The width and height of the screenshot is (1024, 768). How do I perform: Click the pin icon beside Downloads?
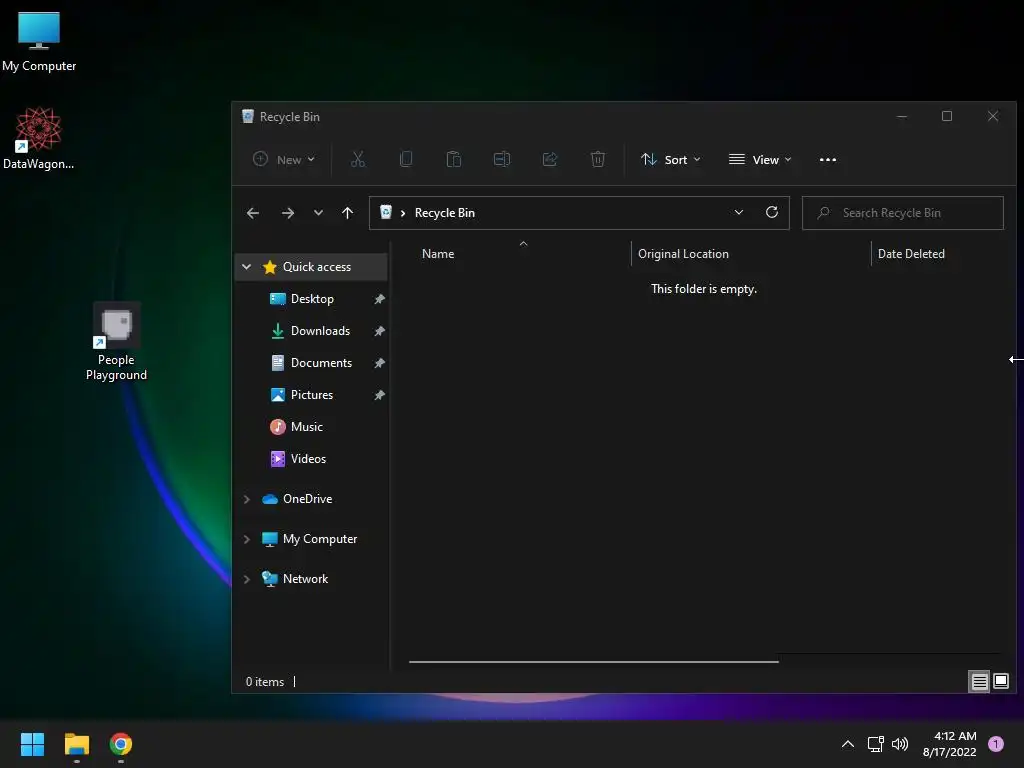(x=379, y=331)
